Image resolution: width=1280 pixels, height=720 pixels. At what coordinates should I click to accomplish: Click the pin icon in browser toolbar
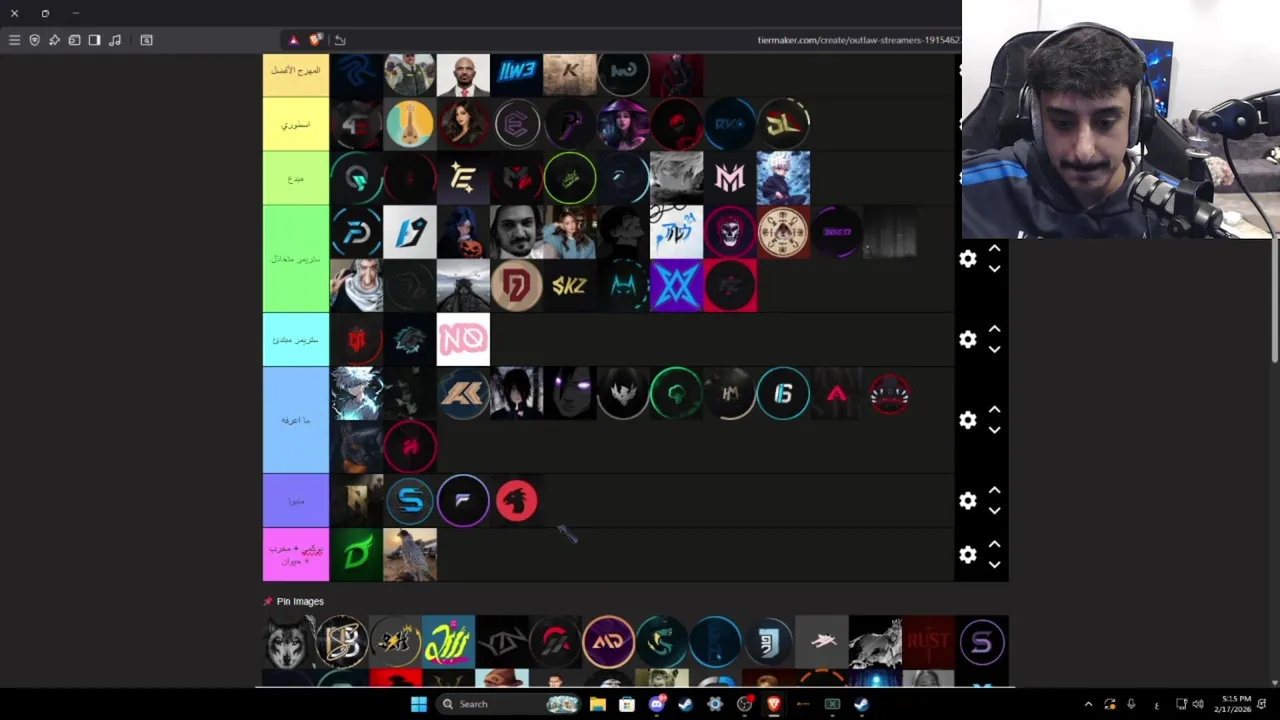(x=54, y=40)
